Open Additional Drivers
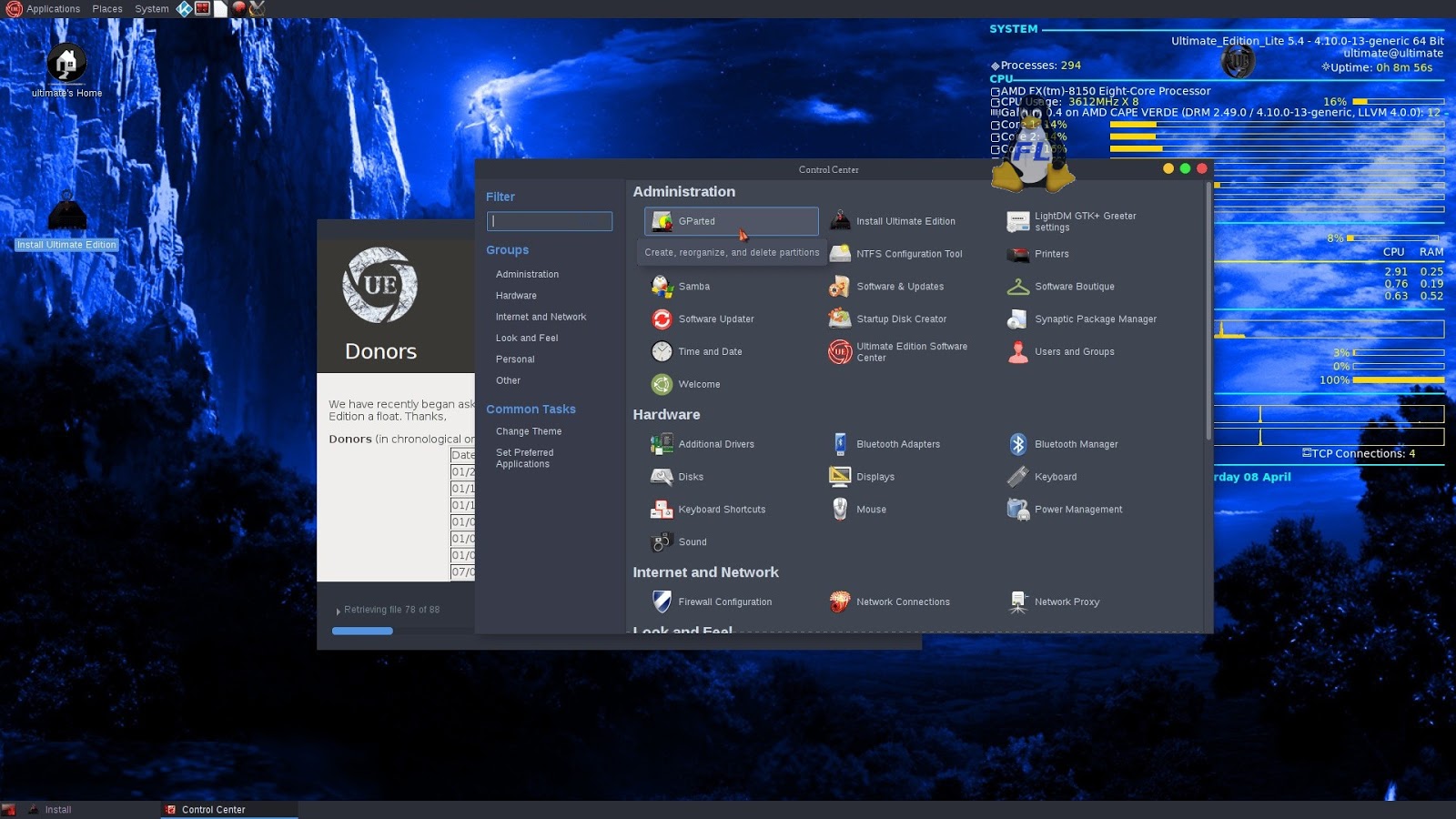 click(x=702, y=444)
